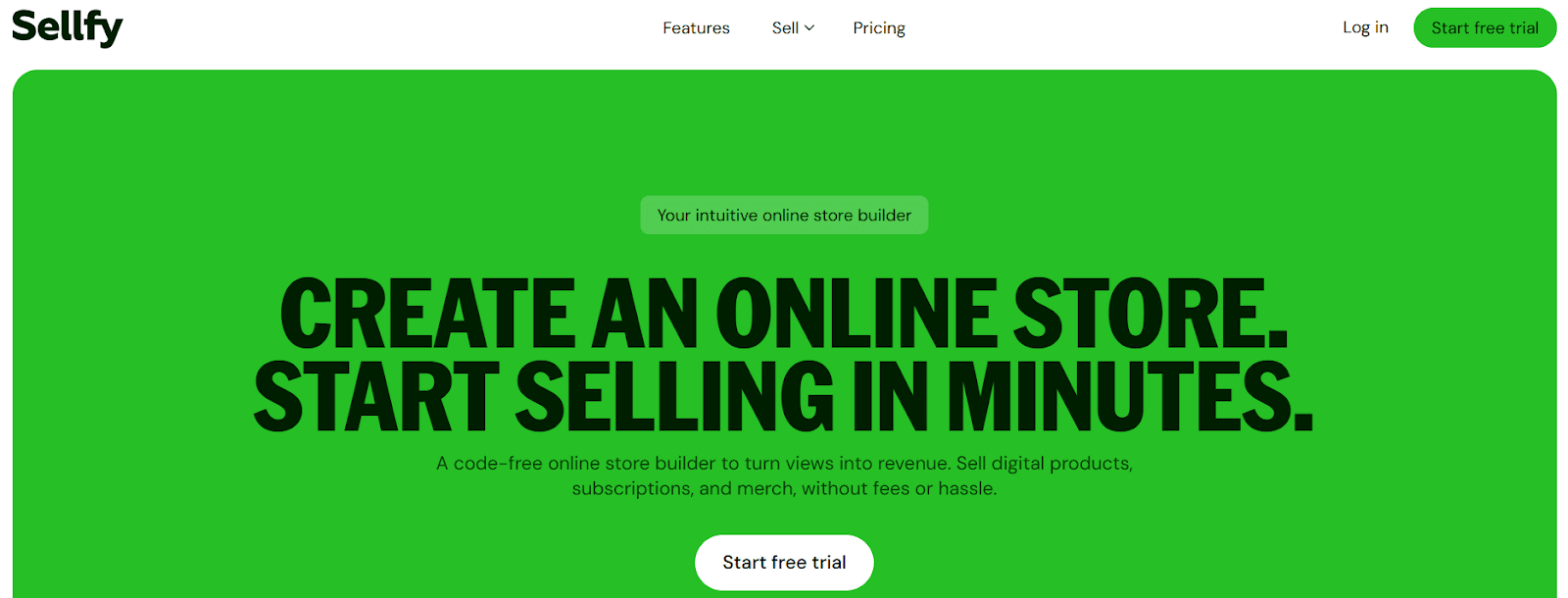The image size is (1568, 598).
Task: Expand the chevron arrow beside Sell
Action: 809,28
